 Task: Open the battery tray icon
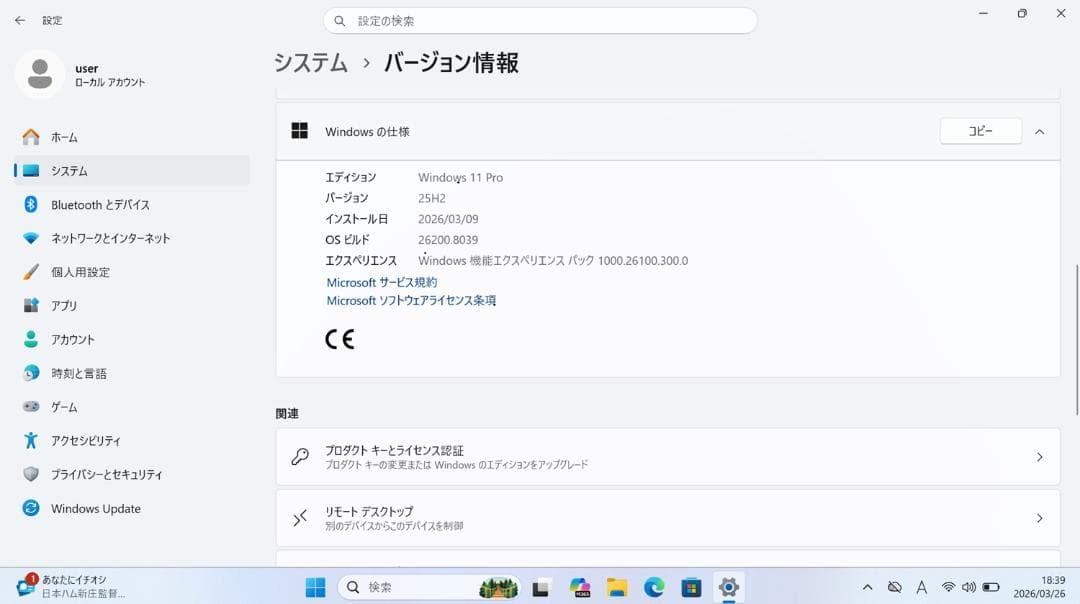[990, 587]
